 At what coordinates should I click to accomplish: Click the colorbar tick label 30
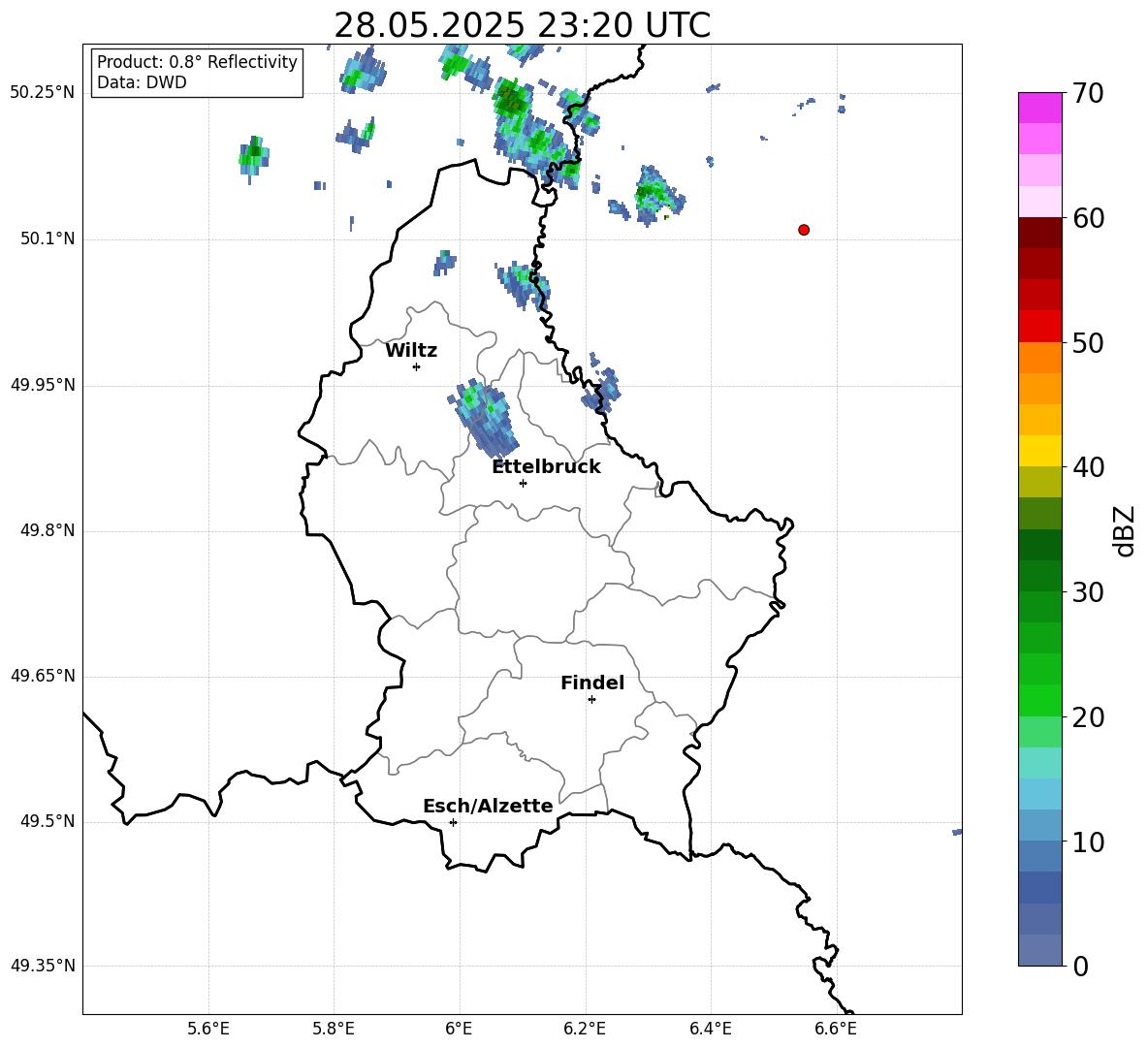[1089, 592]
